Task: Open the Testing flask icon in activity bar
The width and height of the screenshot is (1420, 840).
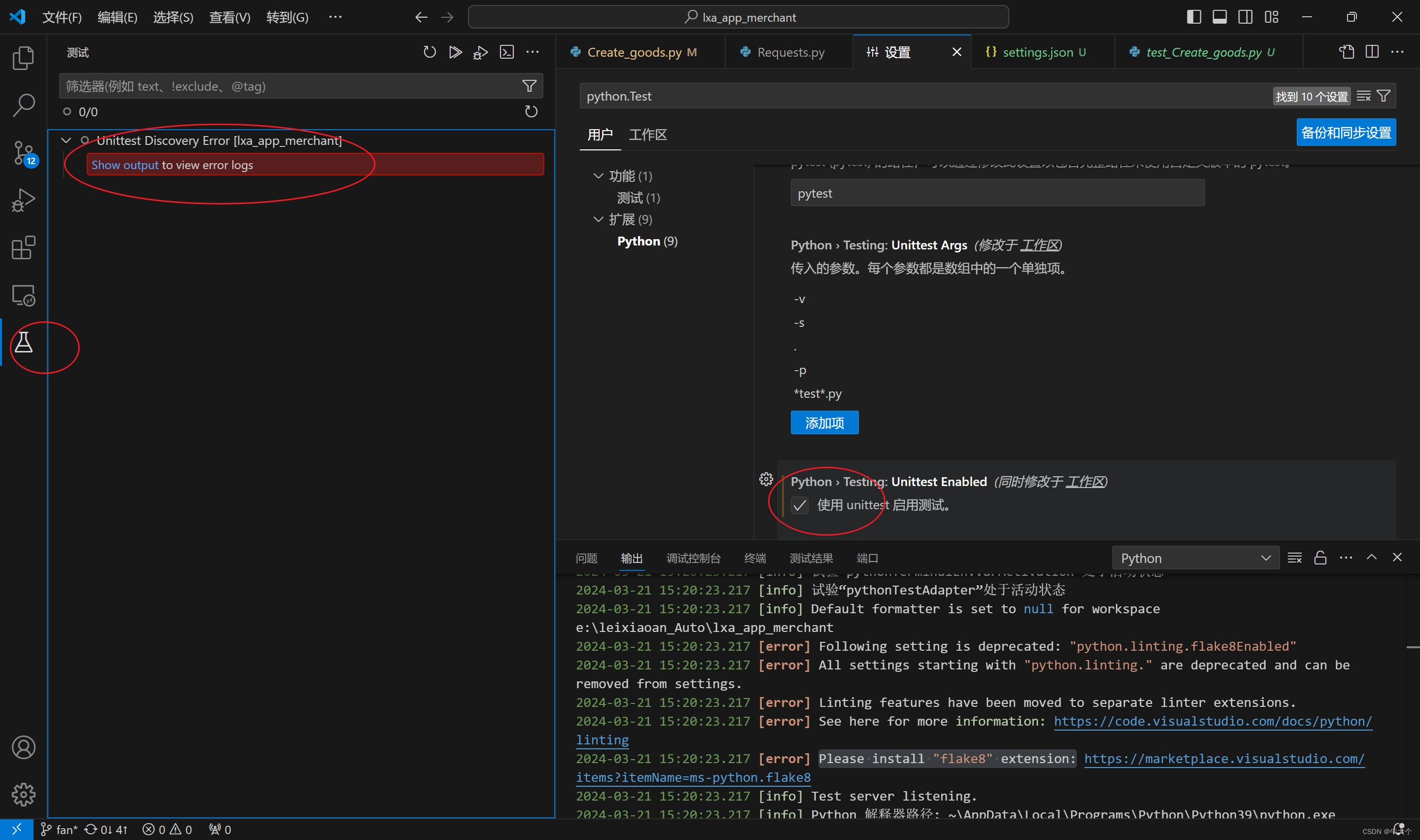Action: (23, 343)
